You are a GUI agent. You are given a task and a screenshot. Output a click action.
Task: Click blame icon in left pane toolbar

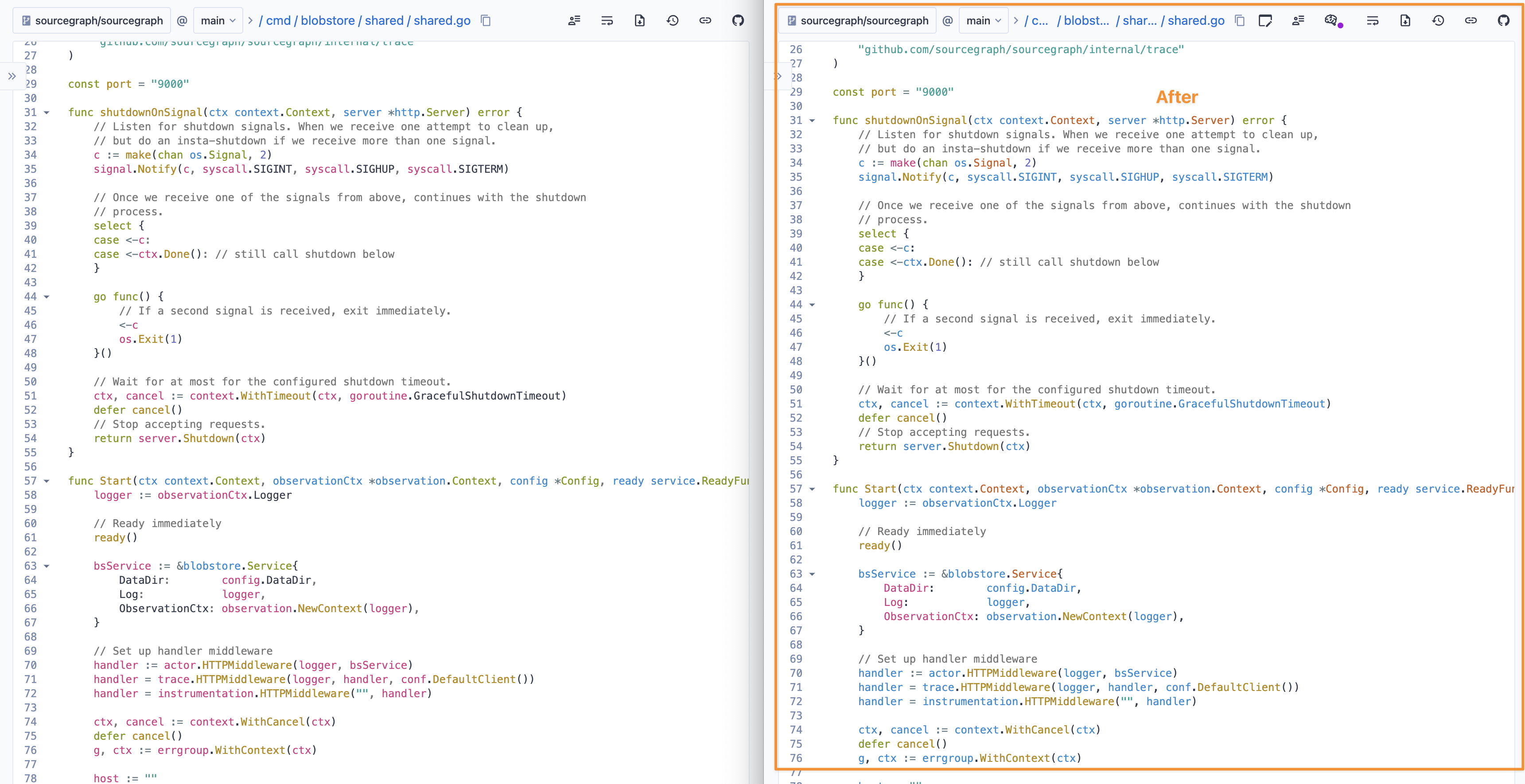tap(574, 21)
